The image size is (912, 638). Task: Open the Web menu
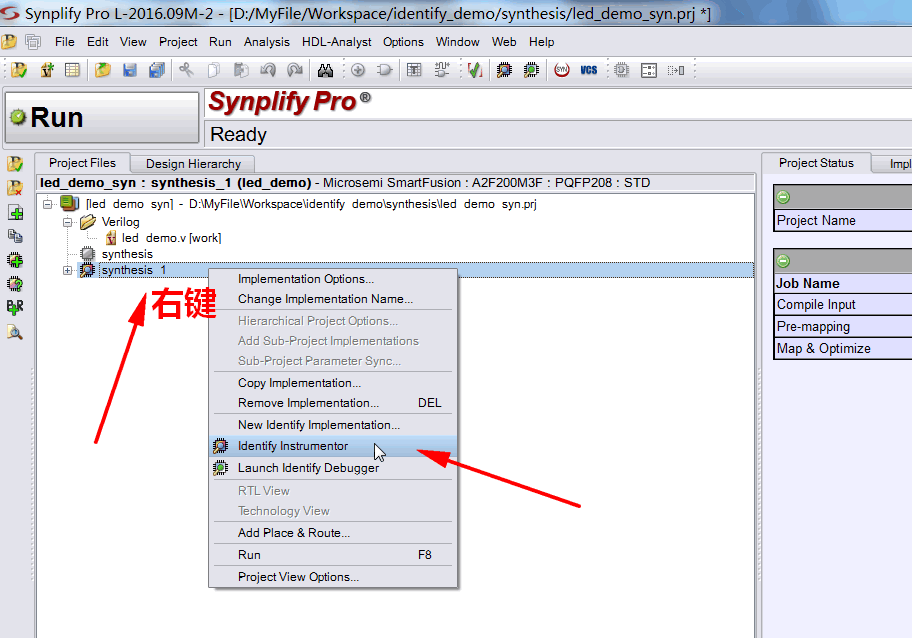[x=504, y=42]
